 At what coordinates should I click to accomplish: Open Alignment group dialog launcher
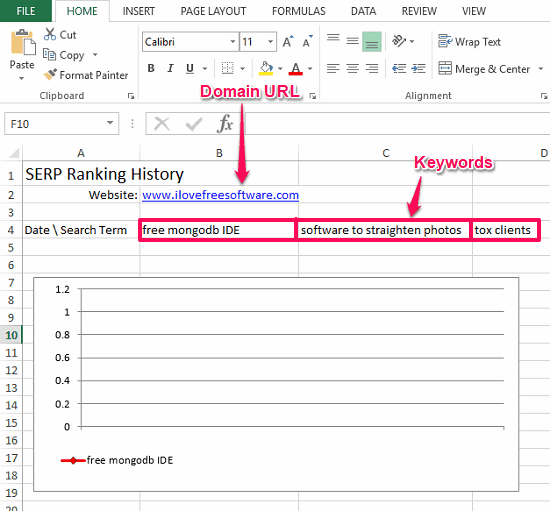click(x=544, y=96)
